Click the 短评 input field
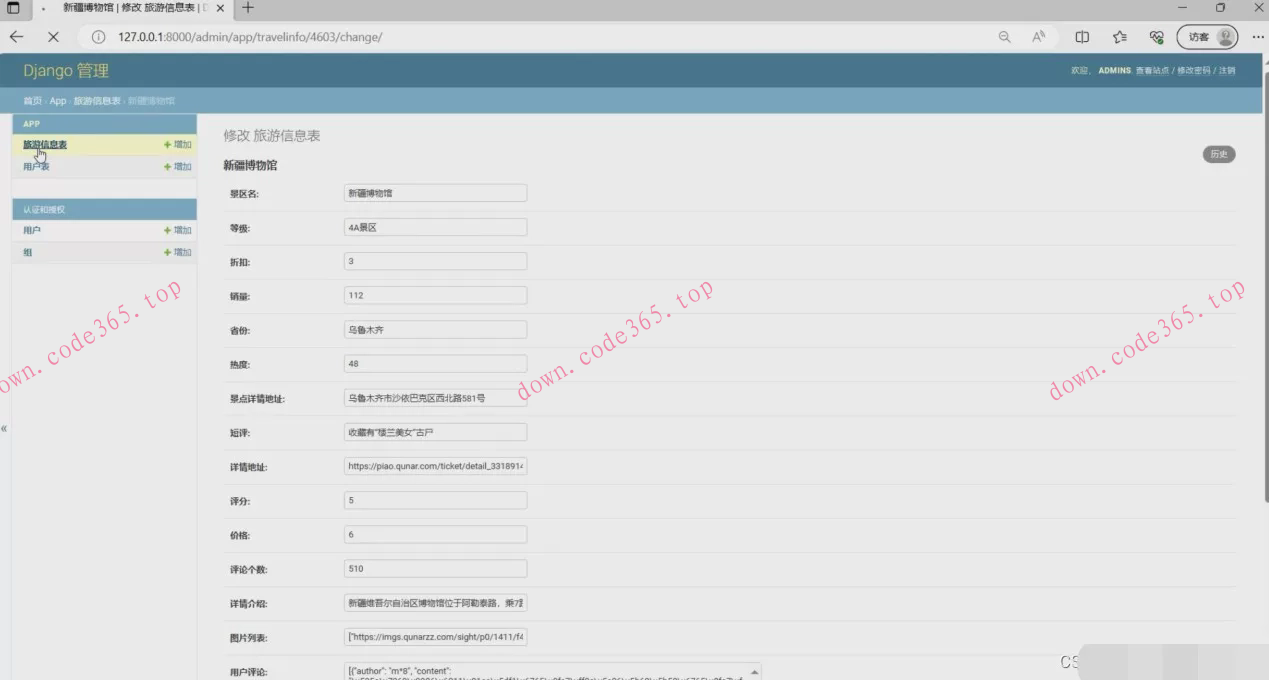The height and width of the screenshot is (680, 1269). click(435, 432)
